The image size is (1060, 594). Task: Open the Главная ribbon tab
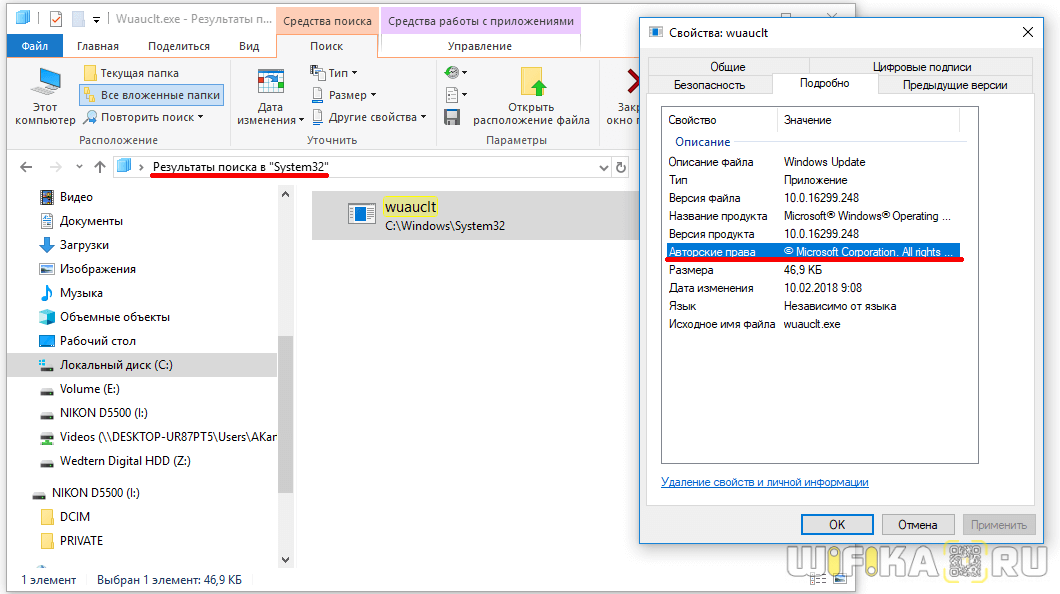98,46
